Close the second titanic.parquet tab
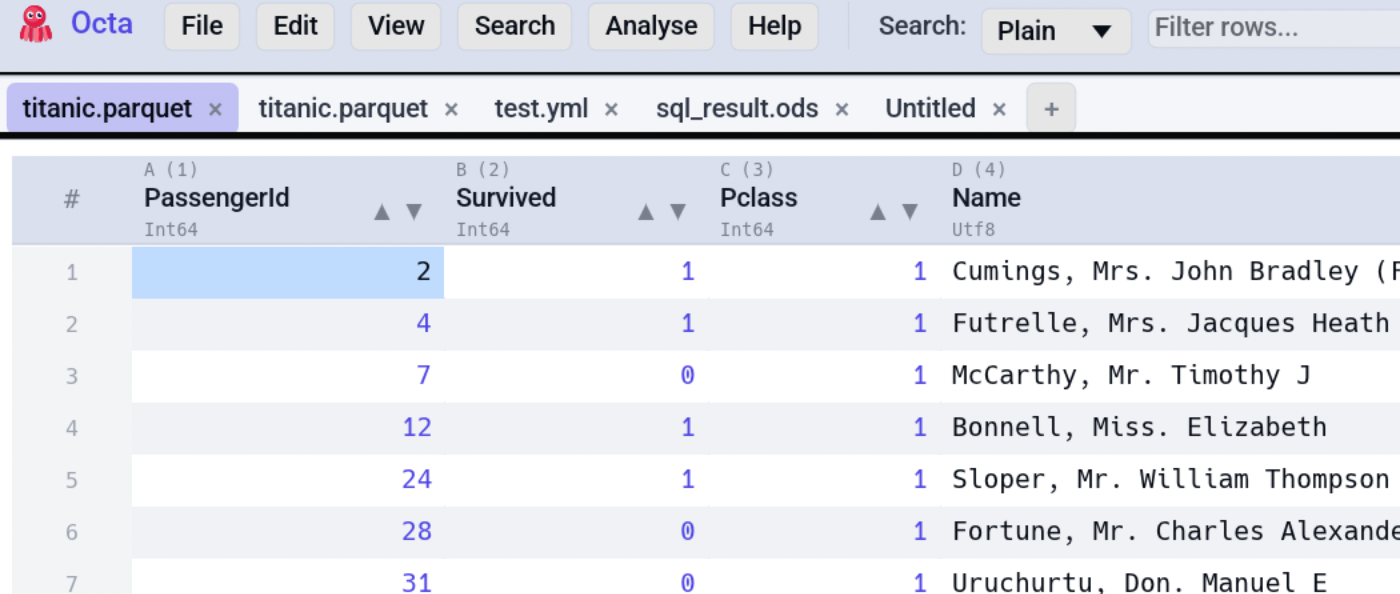The height and width of the screenshot is (594, 1400). 451,109
